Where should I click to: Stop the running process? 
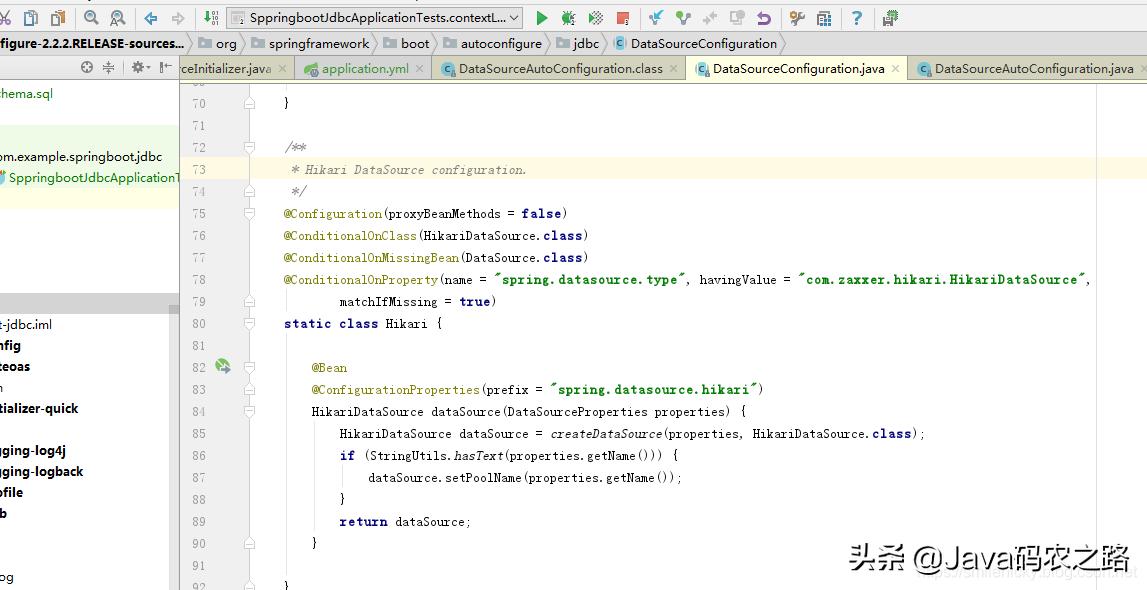coord(621,17)
